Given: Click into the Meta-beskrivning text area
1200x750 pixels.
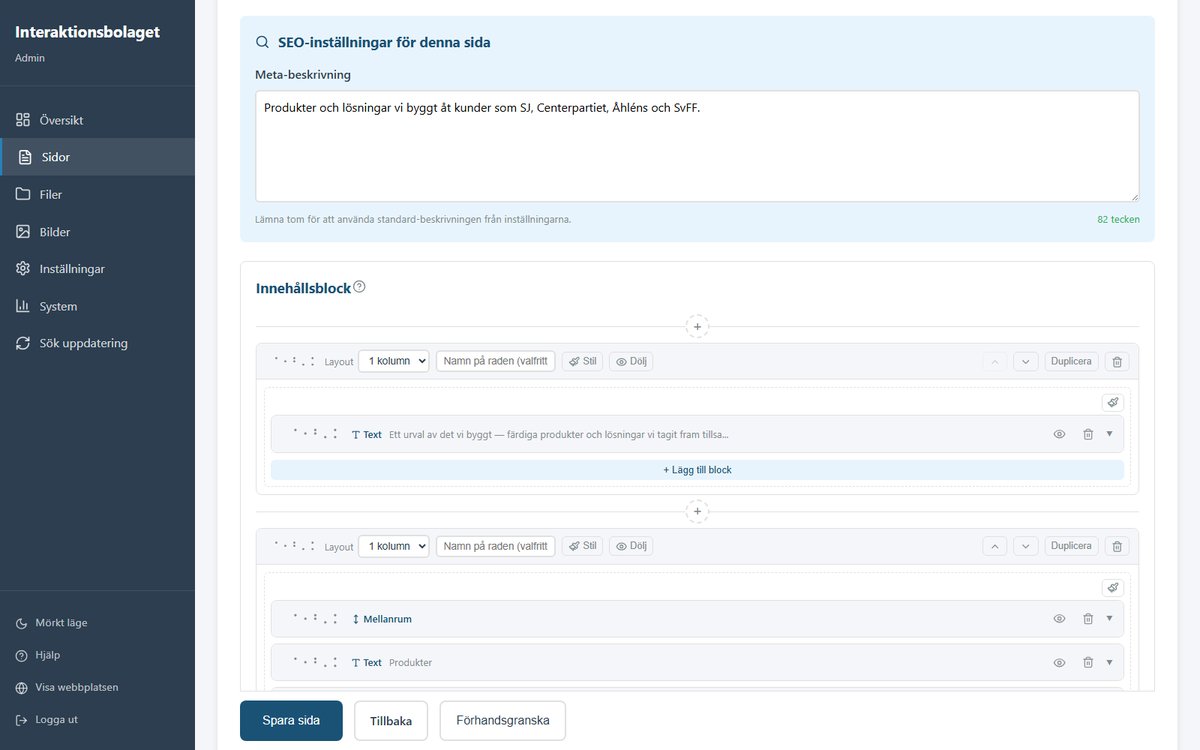Looking at the screenshot, I should pos(697,146).
